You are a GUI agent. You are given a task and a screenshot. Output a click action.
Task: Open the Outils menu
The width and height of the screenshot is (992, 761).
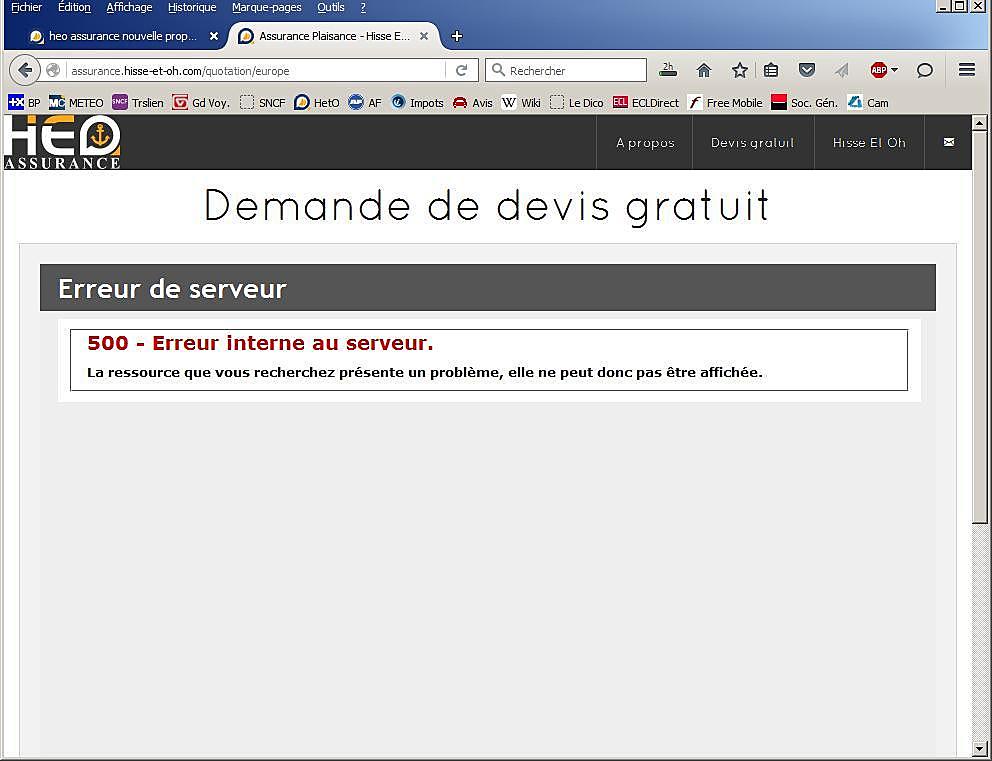pyautogui.click(x=331, y=8)
